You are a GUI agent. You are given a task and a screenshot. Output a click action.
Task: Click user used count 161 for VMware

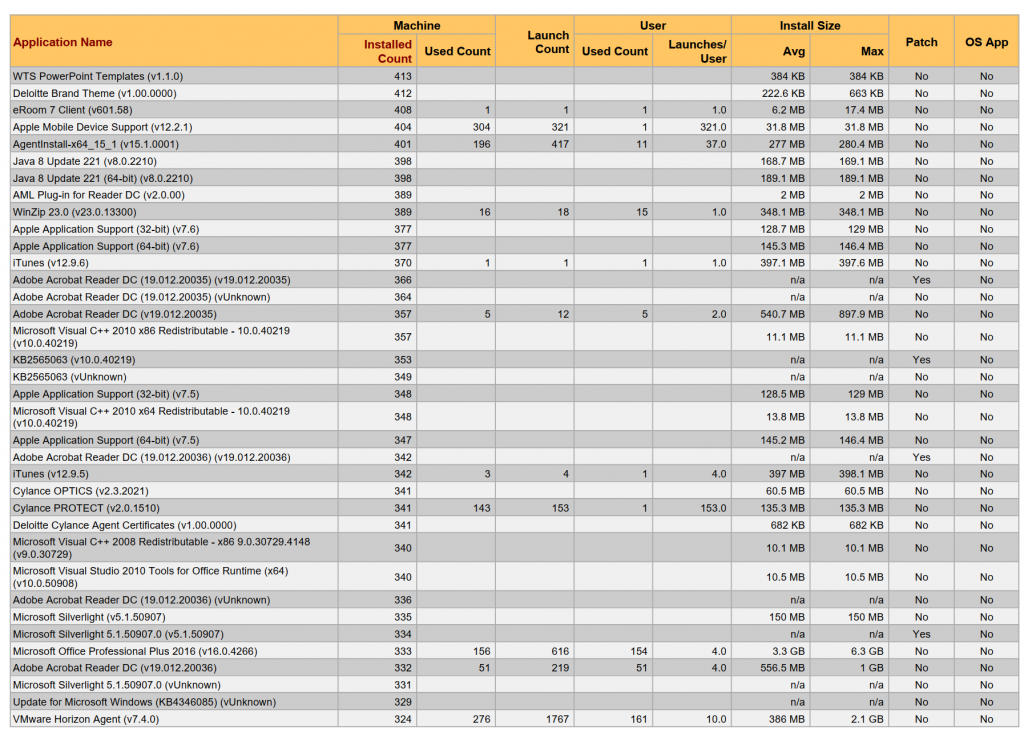pyautogui.click(x=639, y=719)
